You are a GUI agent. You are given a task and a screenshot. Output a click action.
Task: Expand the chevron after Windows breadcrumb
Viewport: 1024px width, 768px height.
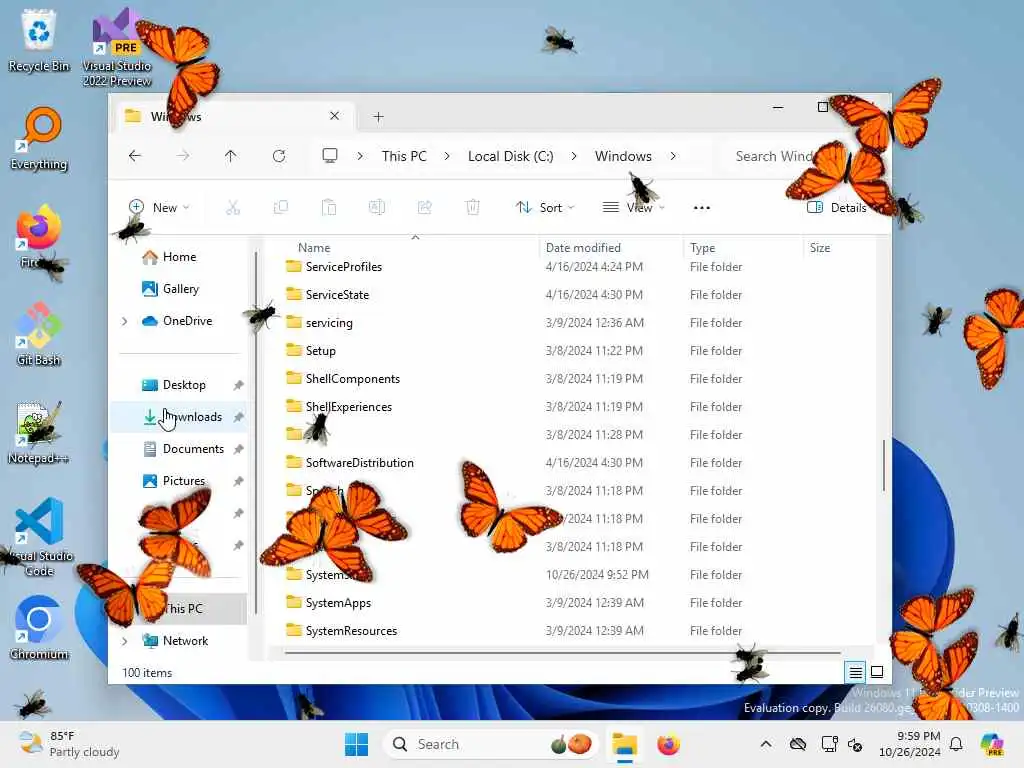tap(673, 156)
